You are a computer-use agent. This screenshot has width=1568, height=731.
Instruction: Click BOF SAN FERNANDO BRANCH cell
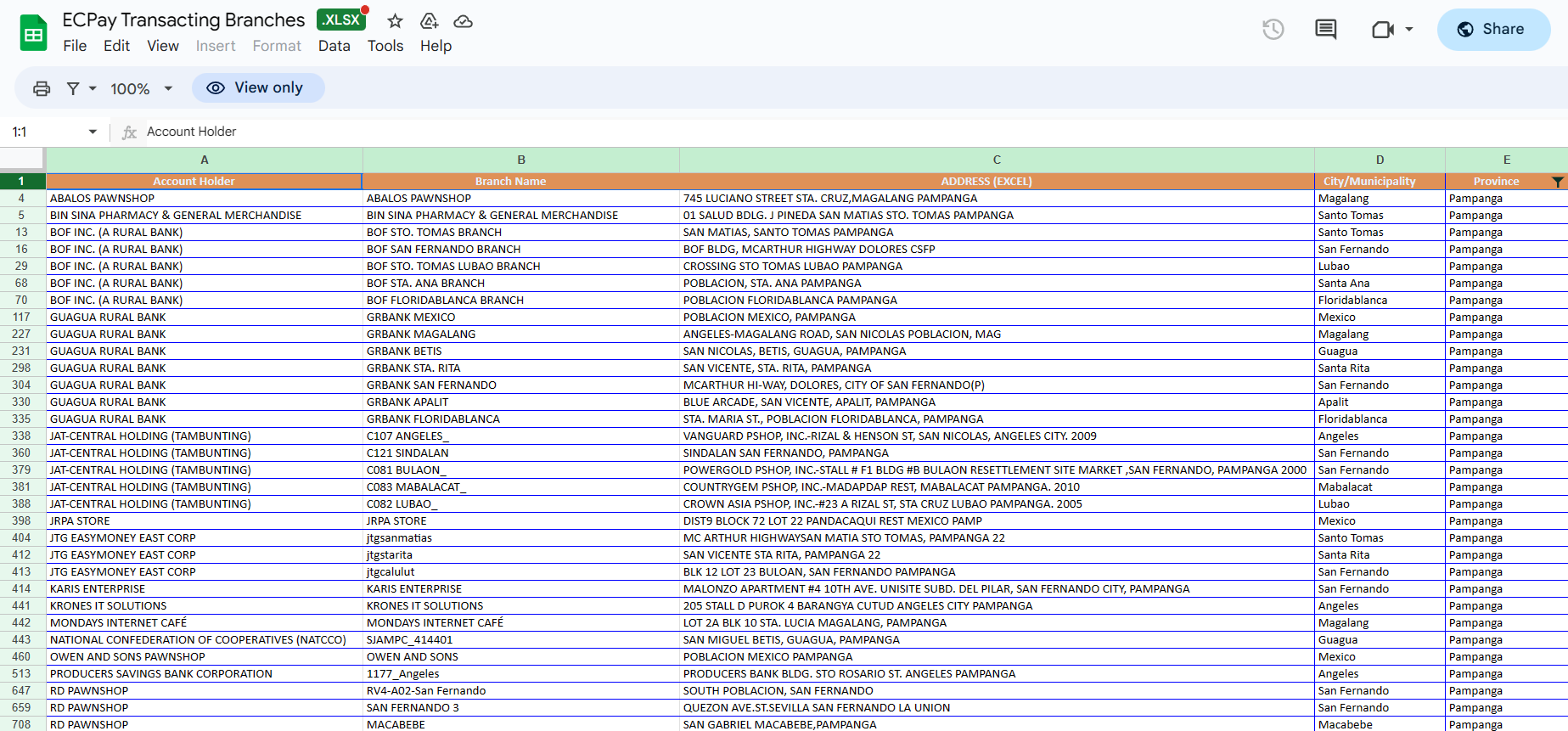(521, 250)
